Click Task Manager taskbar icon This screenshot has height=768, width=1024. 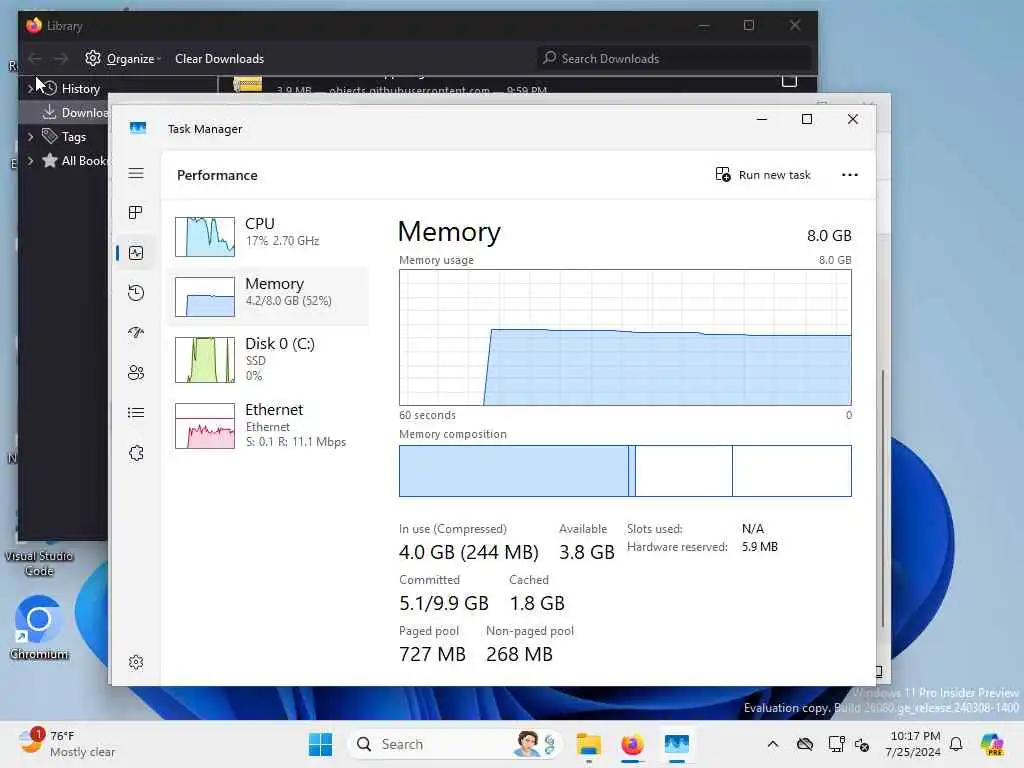point(677,744)
